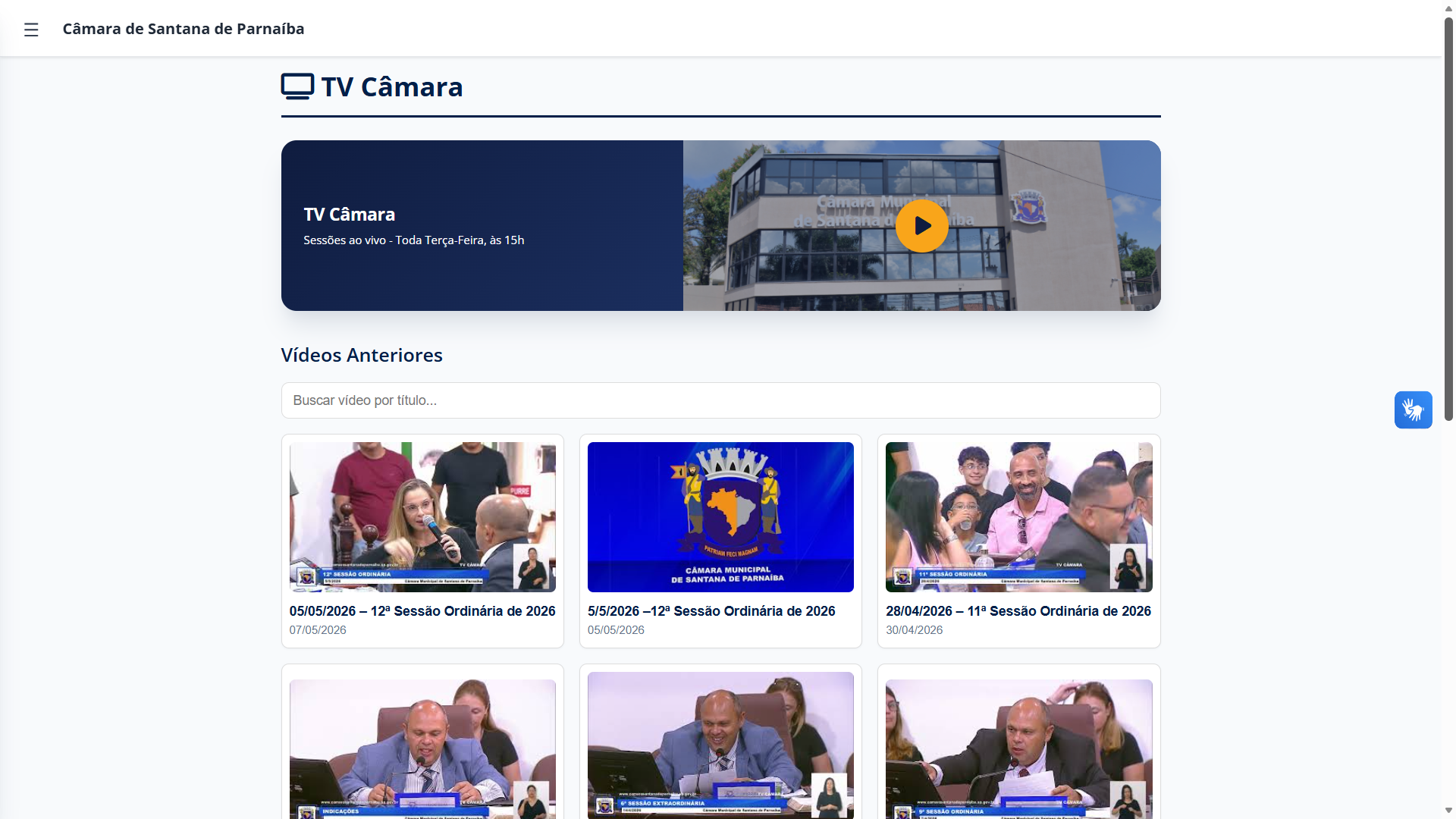The image size is (1456, 819).
Task: Click the scrollbar down arrow
Action: click(1448, 811)
